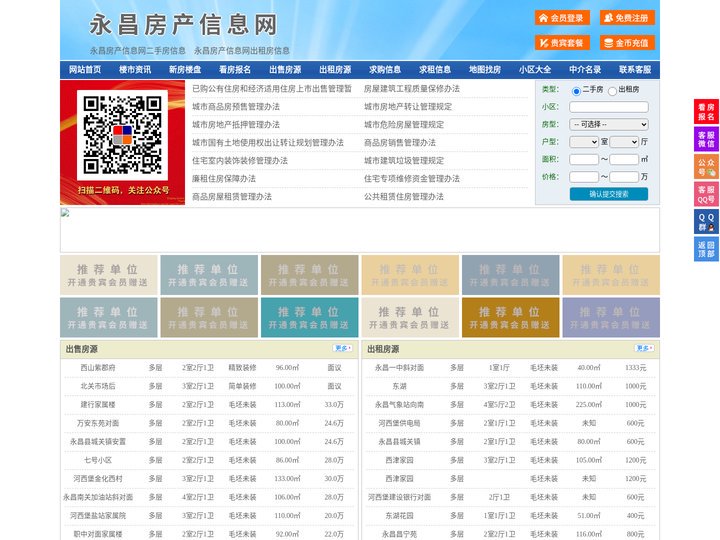
Task: Open 住宅专项维修资金管理办法 link
Action: pyautogui.click(x=411, y=178)
